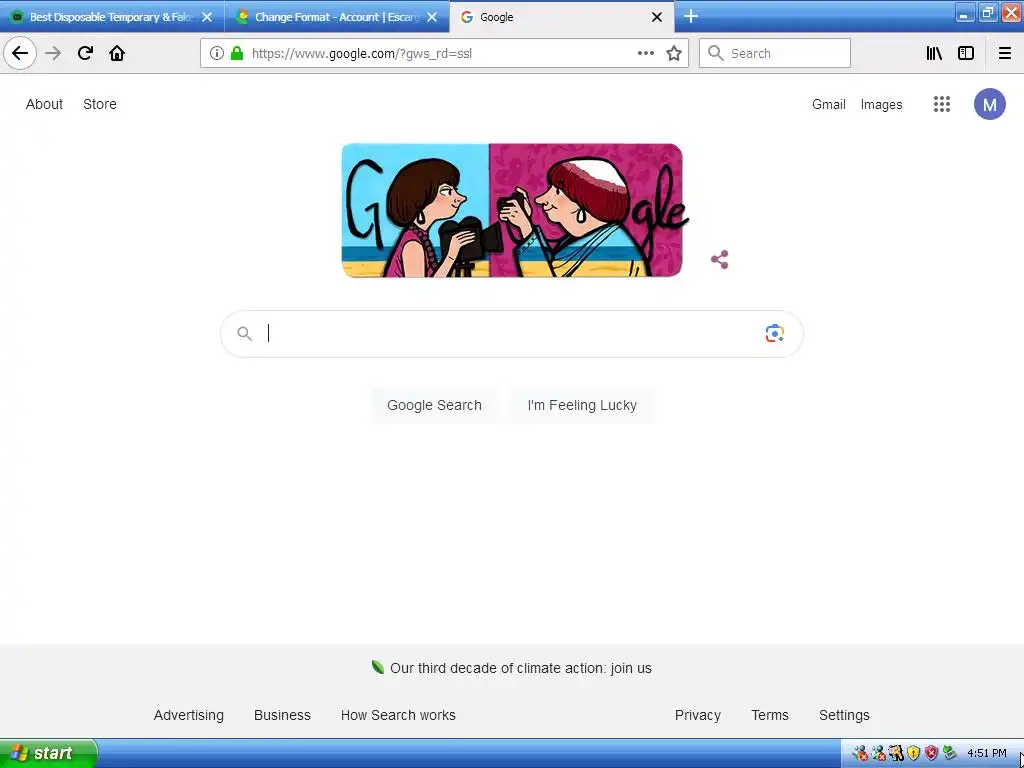Show site information icon in address bar

(217, 53)
